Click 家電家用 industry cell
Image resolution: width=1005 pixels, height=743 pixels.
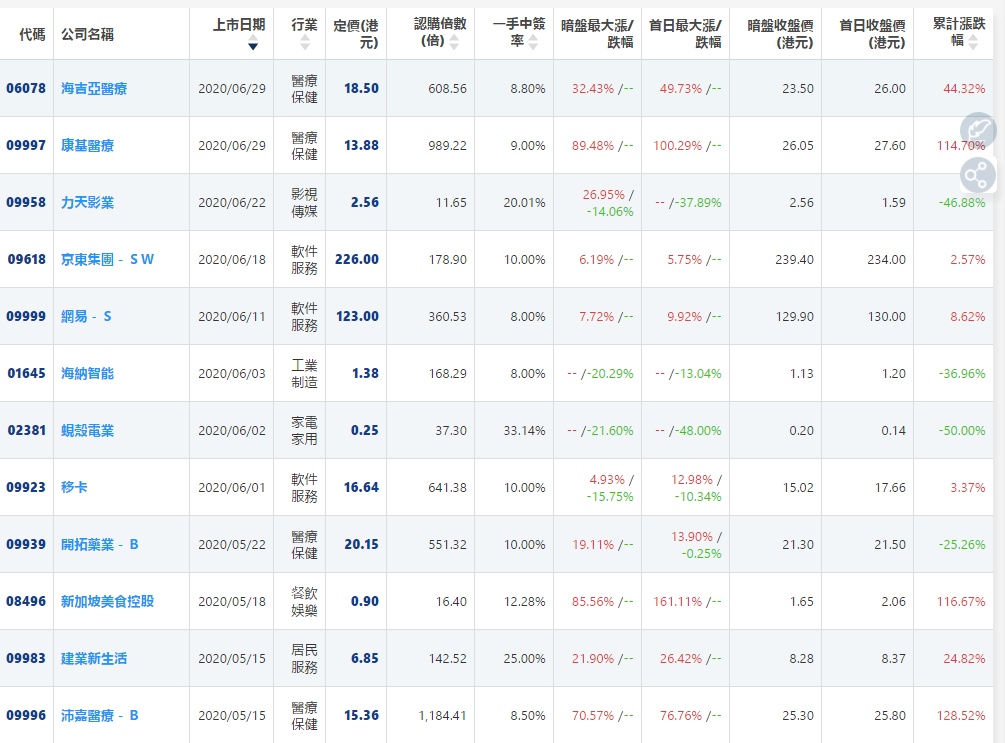[x=304, y=430]
